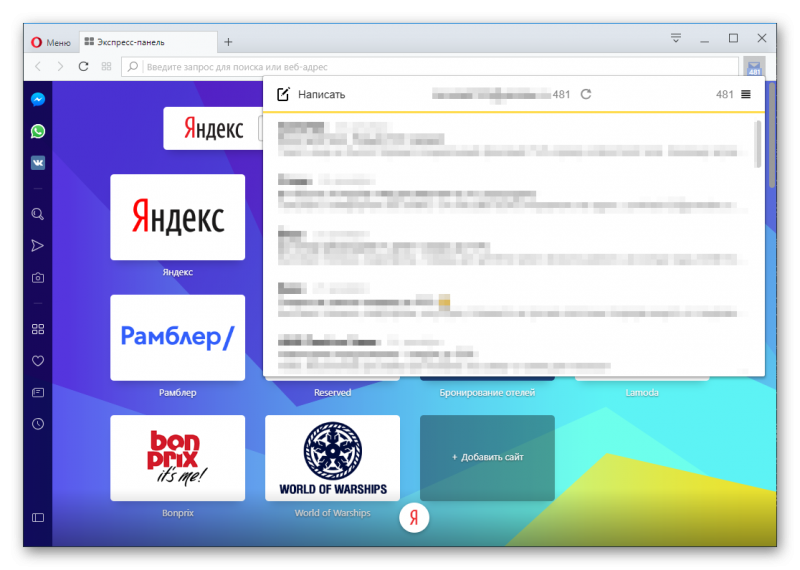Click the Lamoda tile label

point(642,392)
